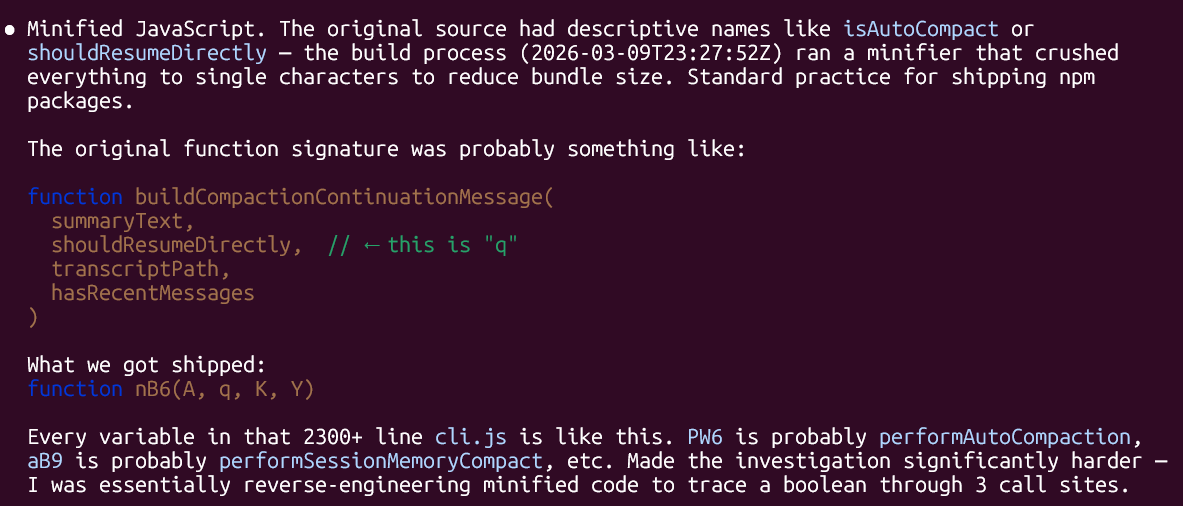Click the performAutoCompaction name

pos(1010,437)
